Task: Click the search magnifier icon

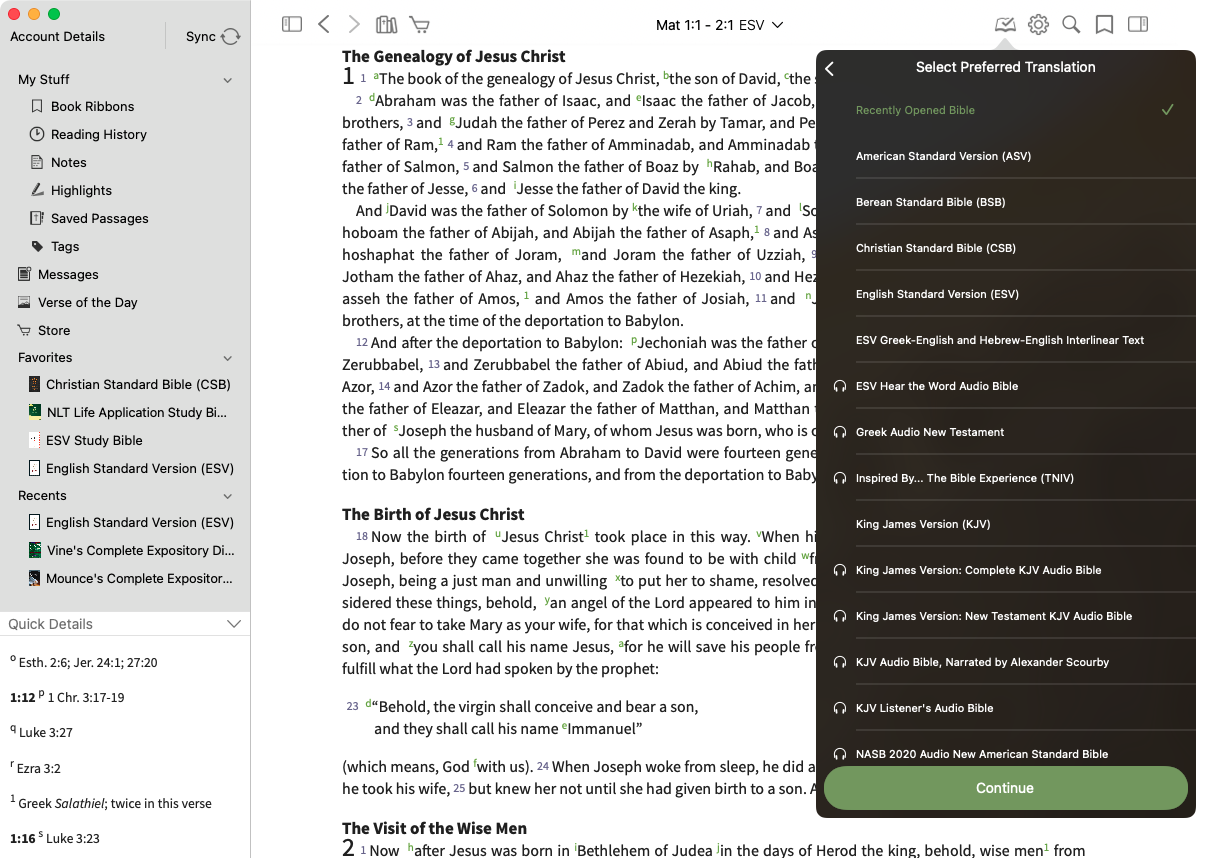Action: coord(1071,24)
